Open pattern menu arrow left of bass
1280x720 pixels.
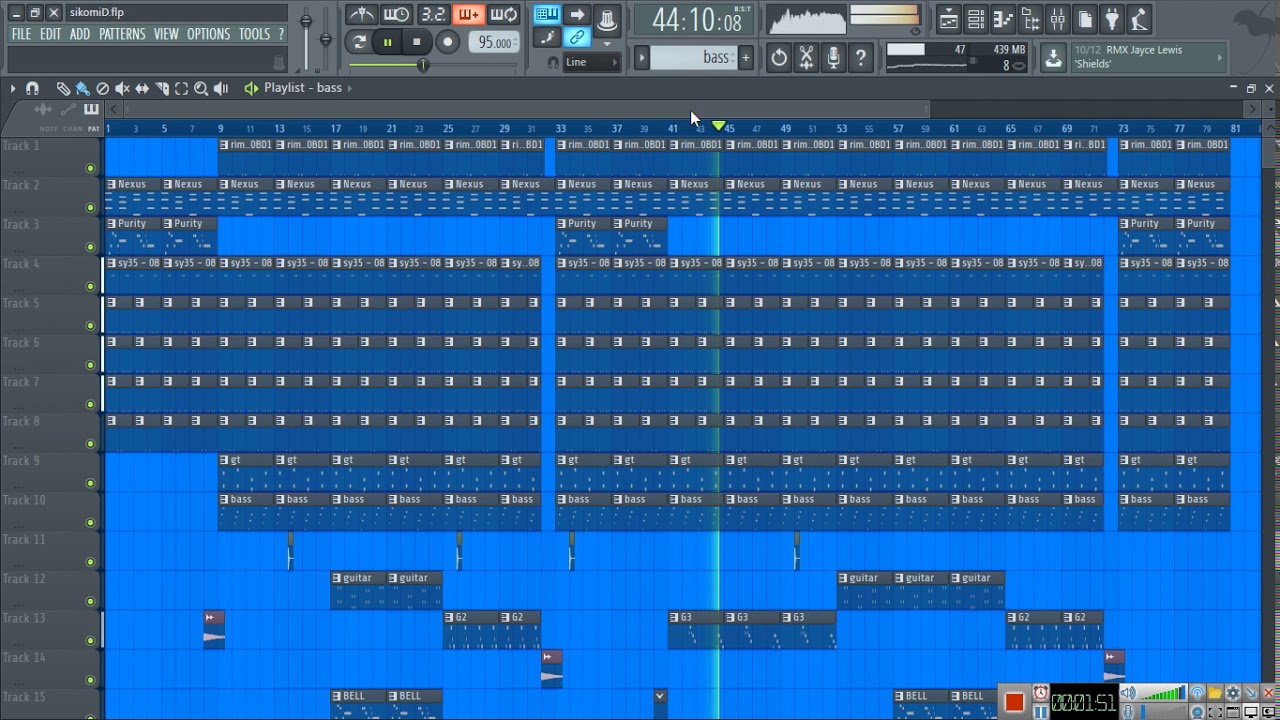[642, 58]
